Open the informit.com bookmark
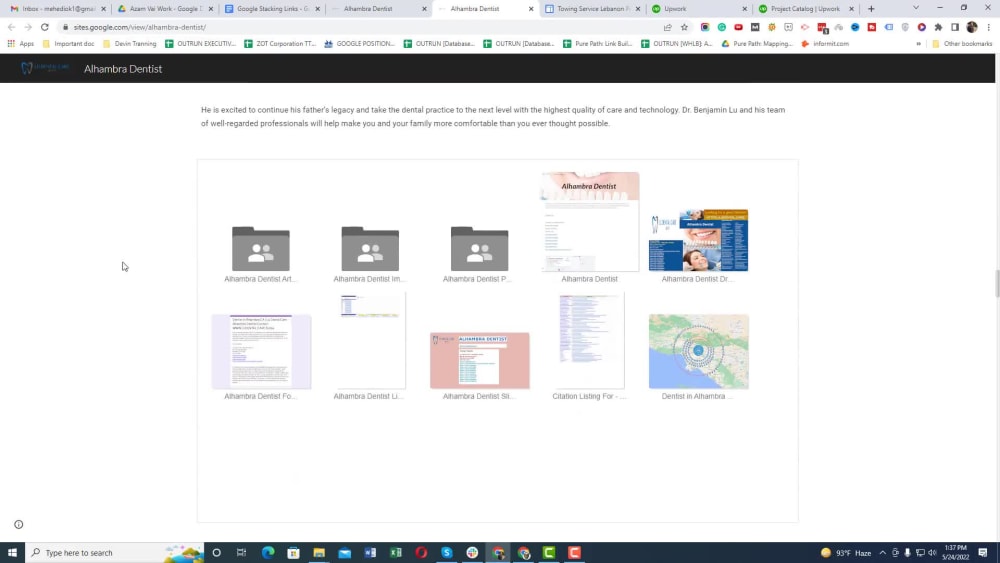 pos(825,44)
